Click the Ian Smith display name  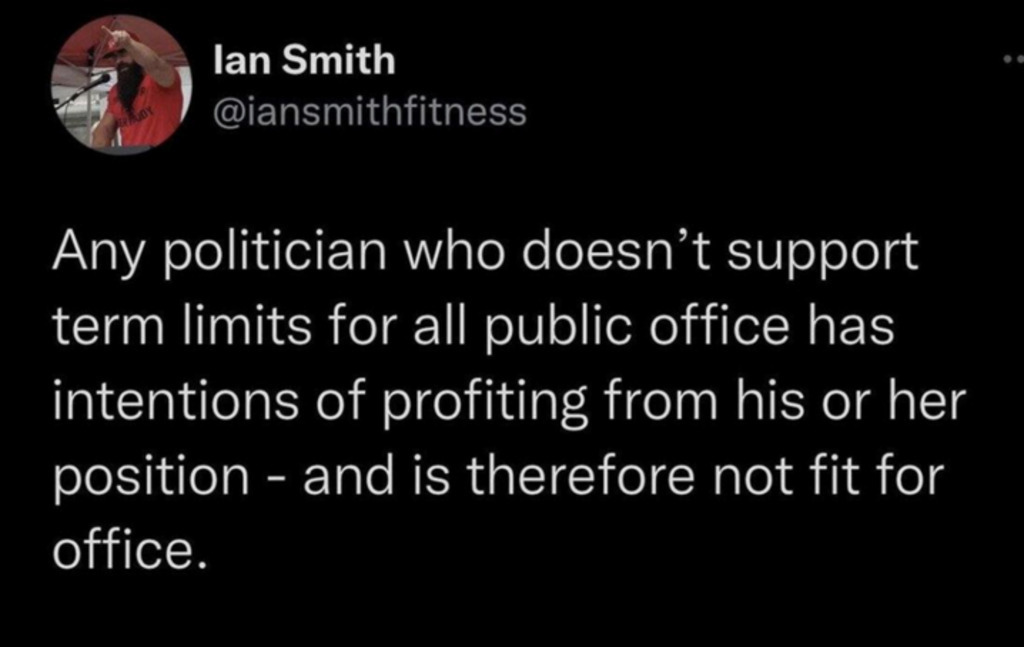(304, 60)
